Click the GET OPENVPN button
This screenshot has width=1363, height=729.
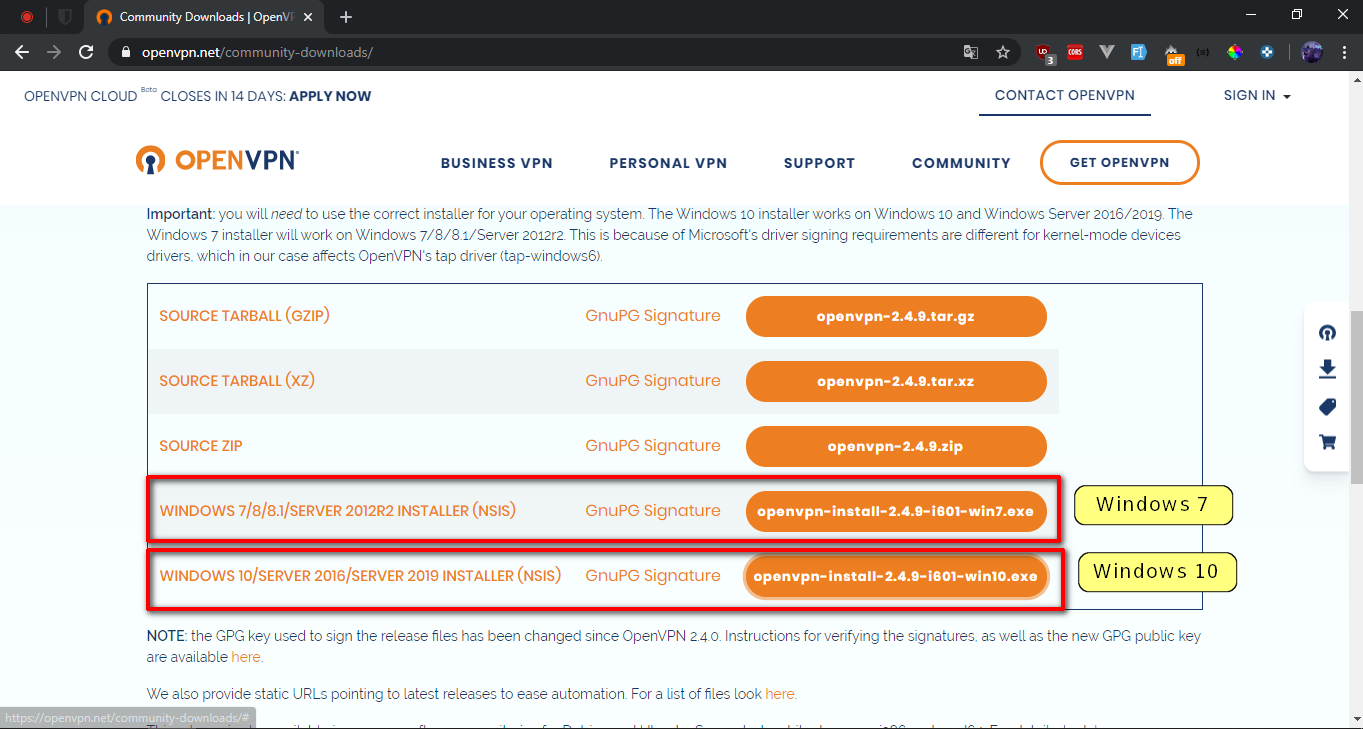pos(1119,163)
